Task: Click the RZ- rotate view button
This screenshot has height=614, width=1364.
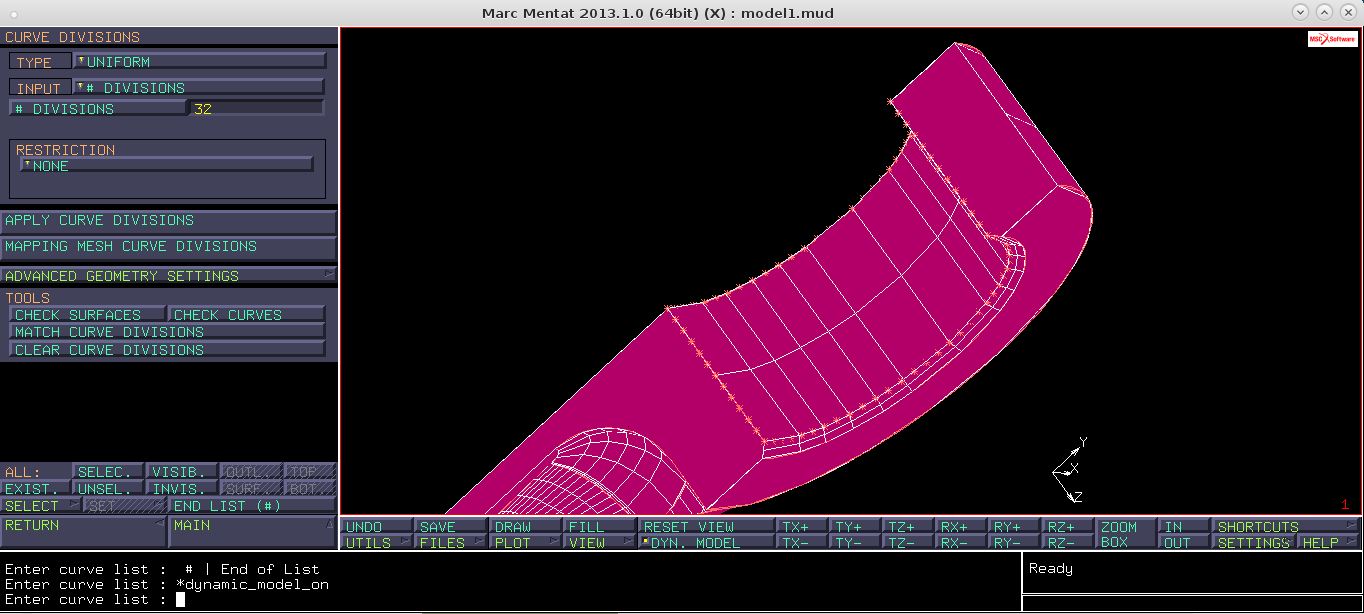Action: [1066, 543]
